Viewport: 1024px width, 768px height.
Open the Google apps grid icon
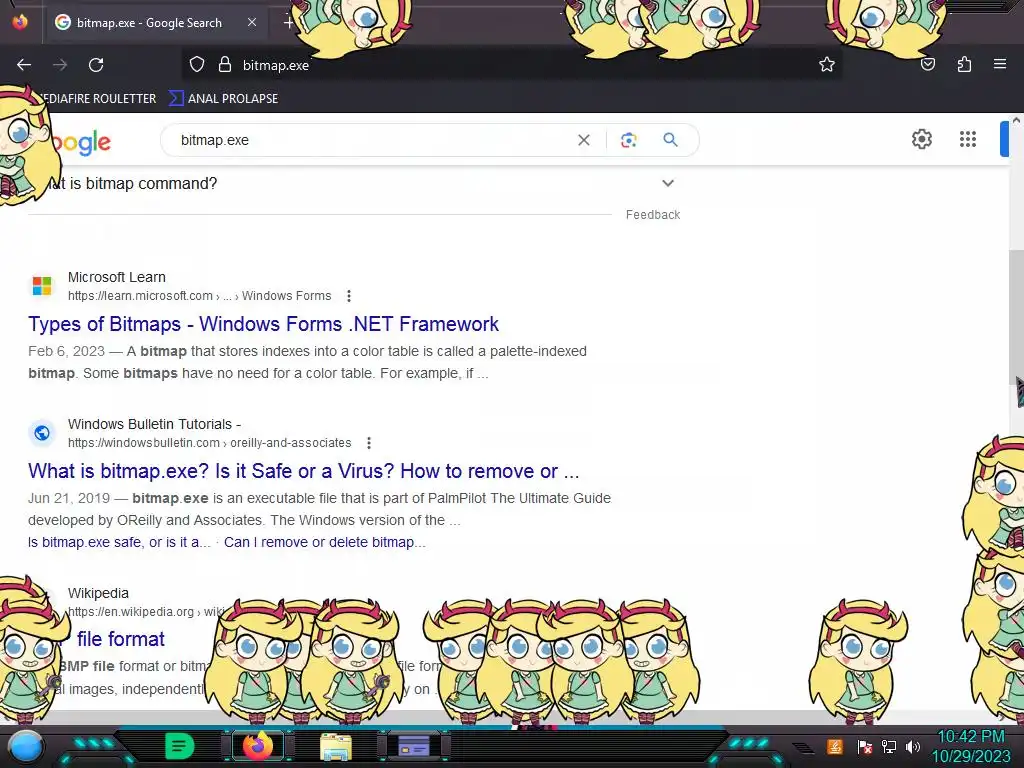point(968,139)
